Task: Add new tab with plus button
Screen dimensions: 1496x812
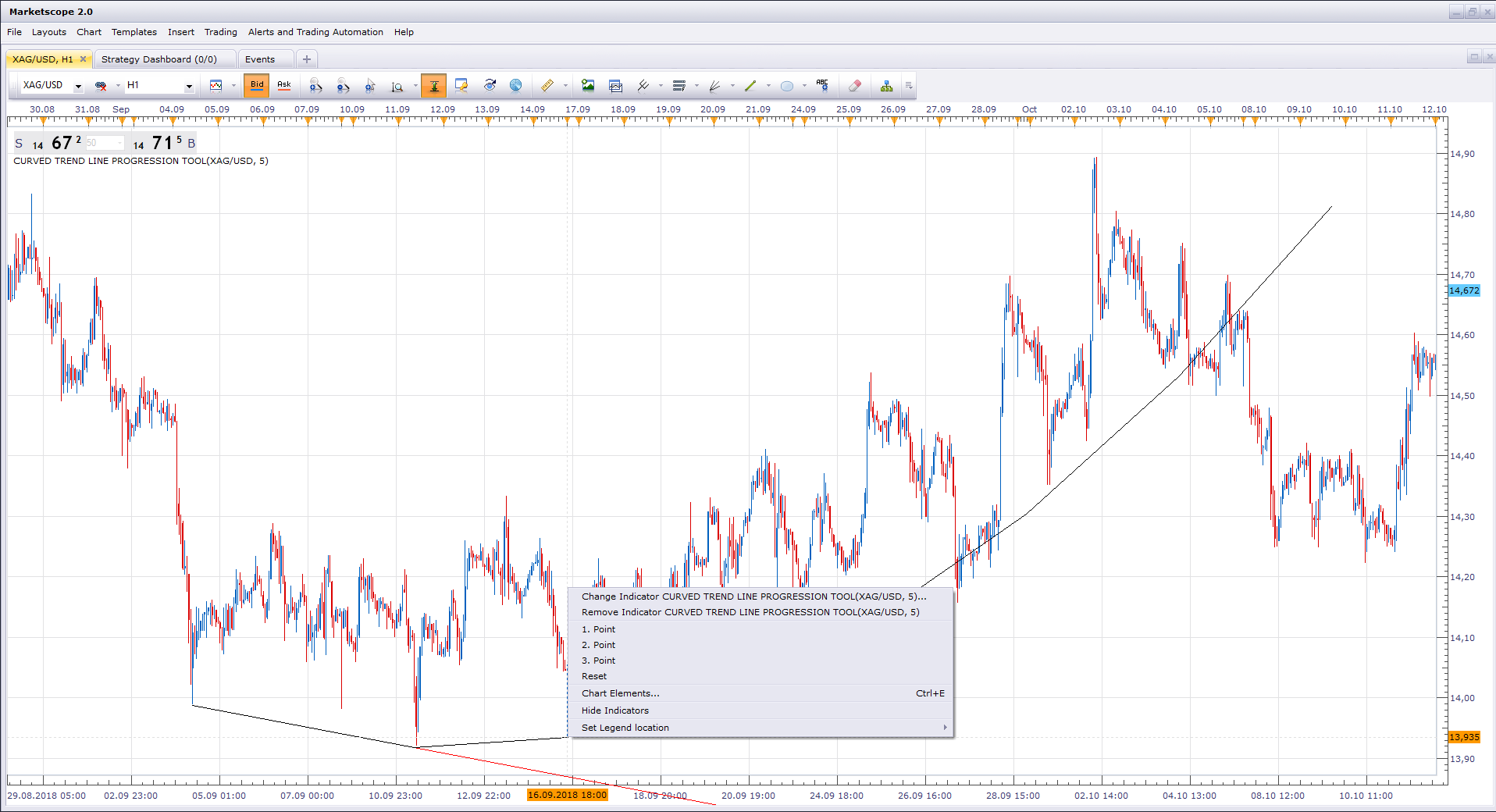Action: click(307, 59)
